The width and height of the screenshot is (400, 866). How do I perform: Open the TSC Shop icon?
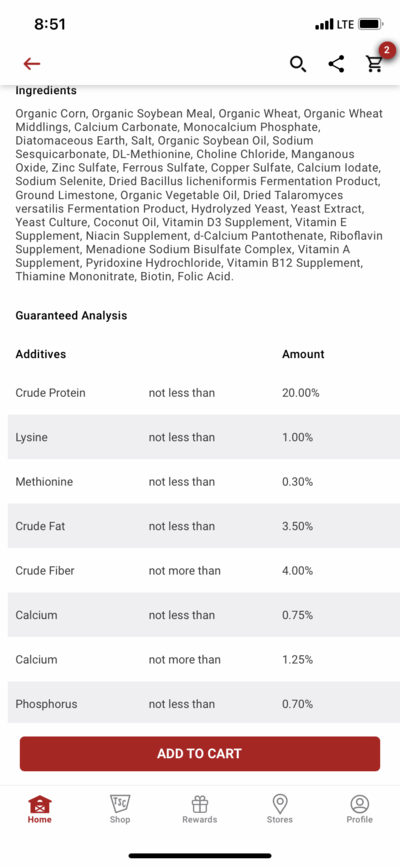[120, 804]
